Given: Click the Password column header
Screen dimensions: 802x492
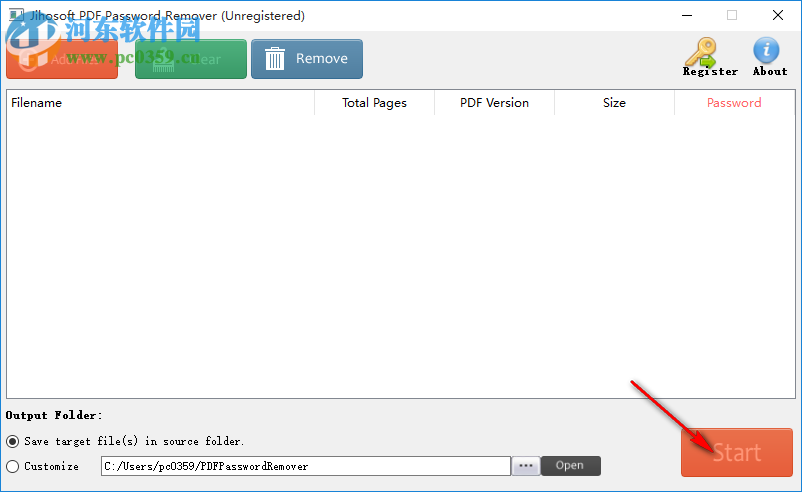Looking at the screenshot, I should pos(734,103).
